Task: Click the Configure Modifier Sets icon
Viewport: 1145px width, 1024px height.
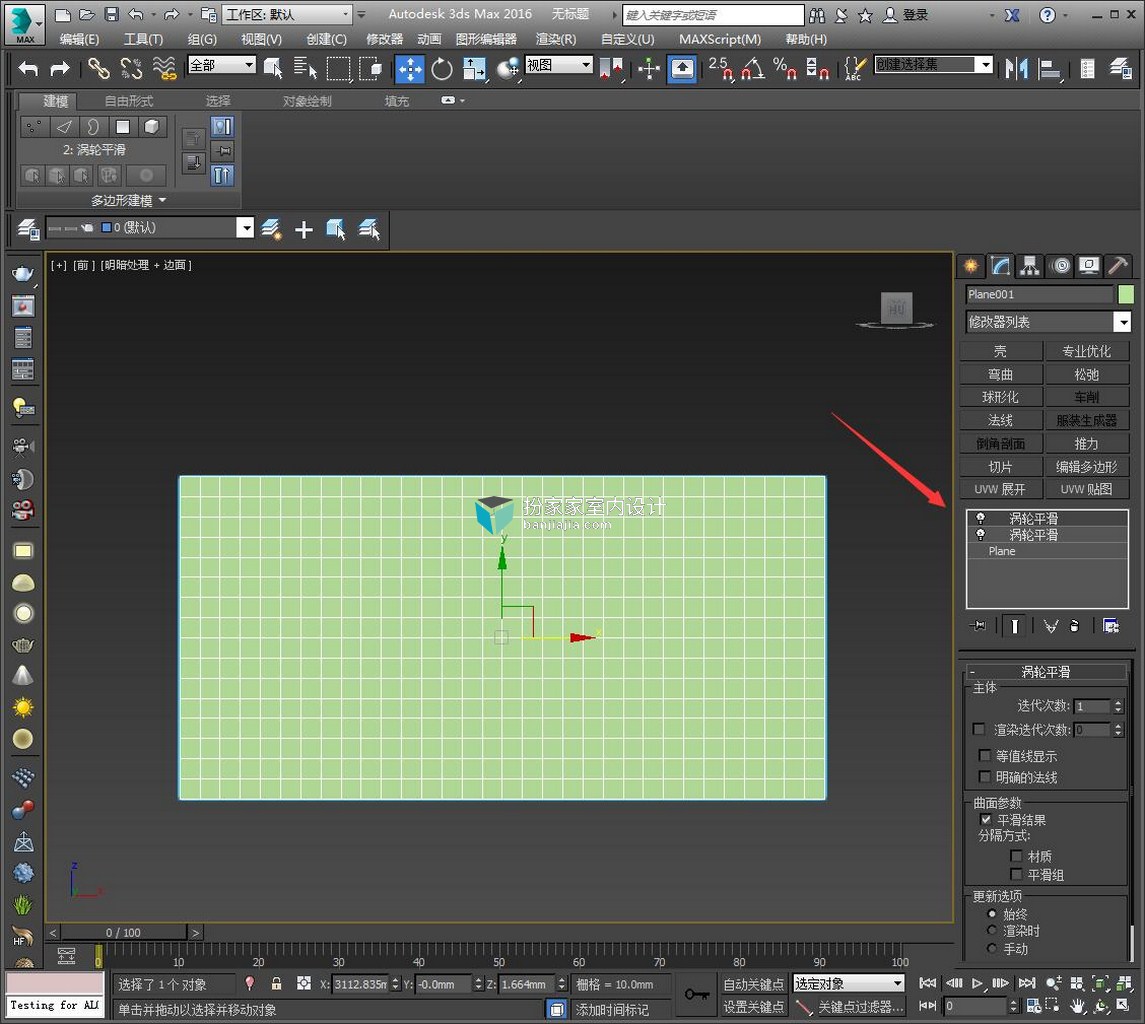Action: tap(1111, 626)
